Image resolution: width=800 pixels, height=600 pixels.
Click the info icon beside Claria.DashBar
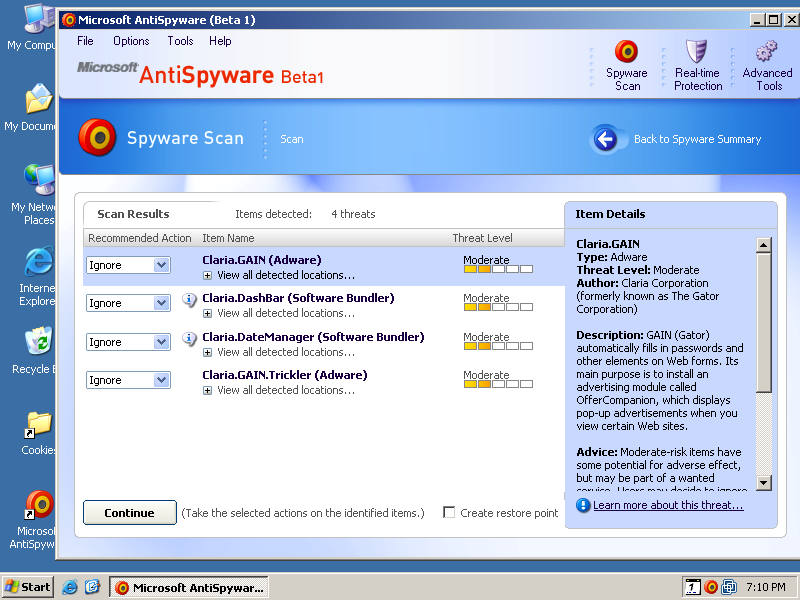coord(189,299)
